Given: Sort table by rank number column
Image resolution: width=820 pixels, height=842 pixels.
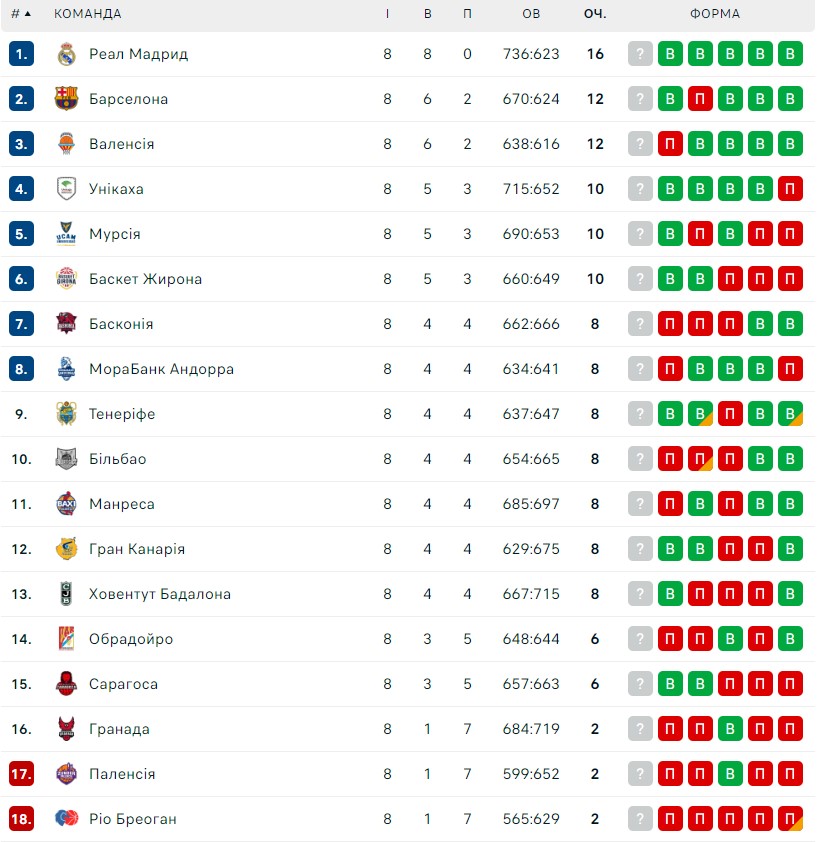Looking at the screenshot, I should click(x=21, y=14).
